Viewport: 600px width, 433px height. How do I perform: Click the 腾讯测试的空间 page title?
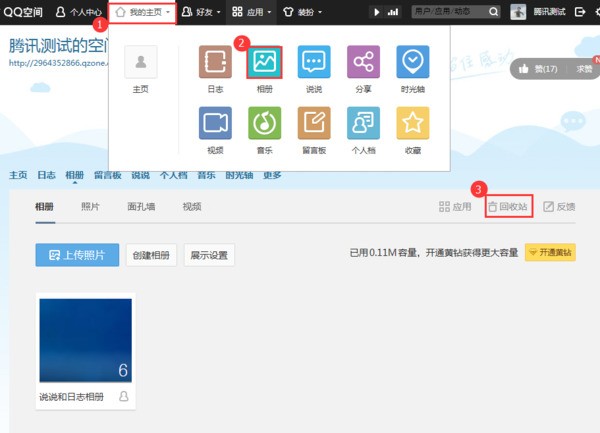59,46
